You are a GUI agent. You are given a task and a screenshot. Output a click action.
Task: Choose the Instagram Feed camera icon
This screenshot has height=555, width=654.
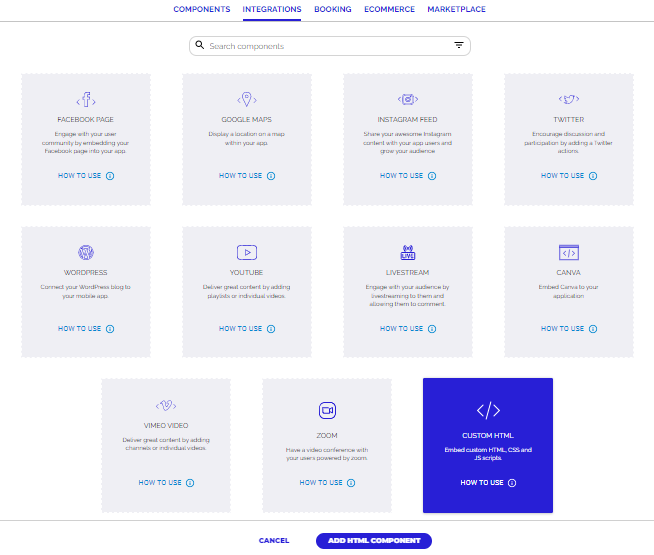pyautogui.click(x=408, y=99)
